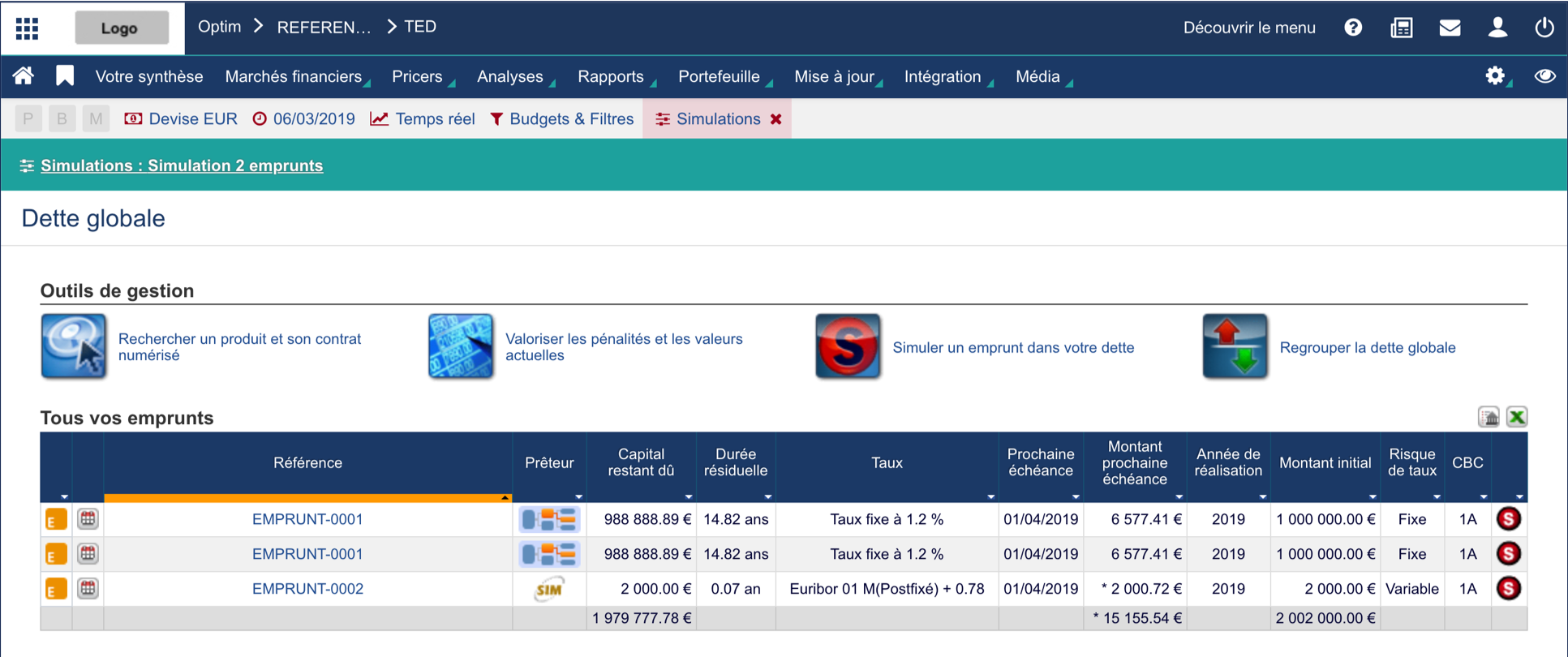The width and height of the screenshot is (1568, 657).
Task: Select Devise EUR option
Action: pos(181,119)
